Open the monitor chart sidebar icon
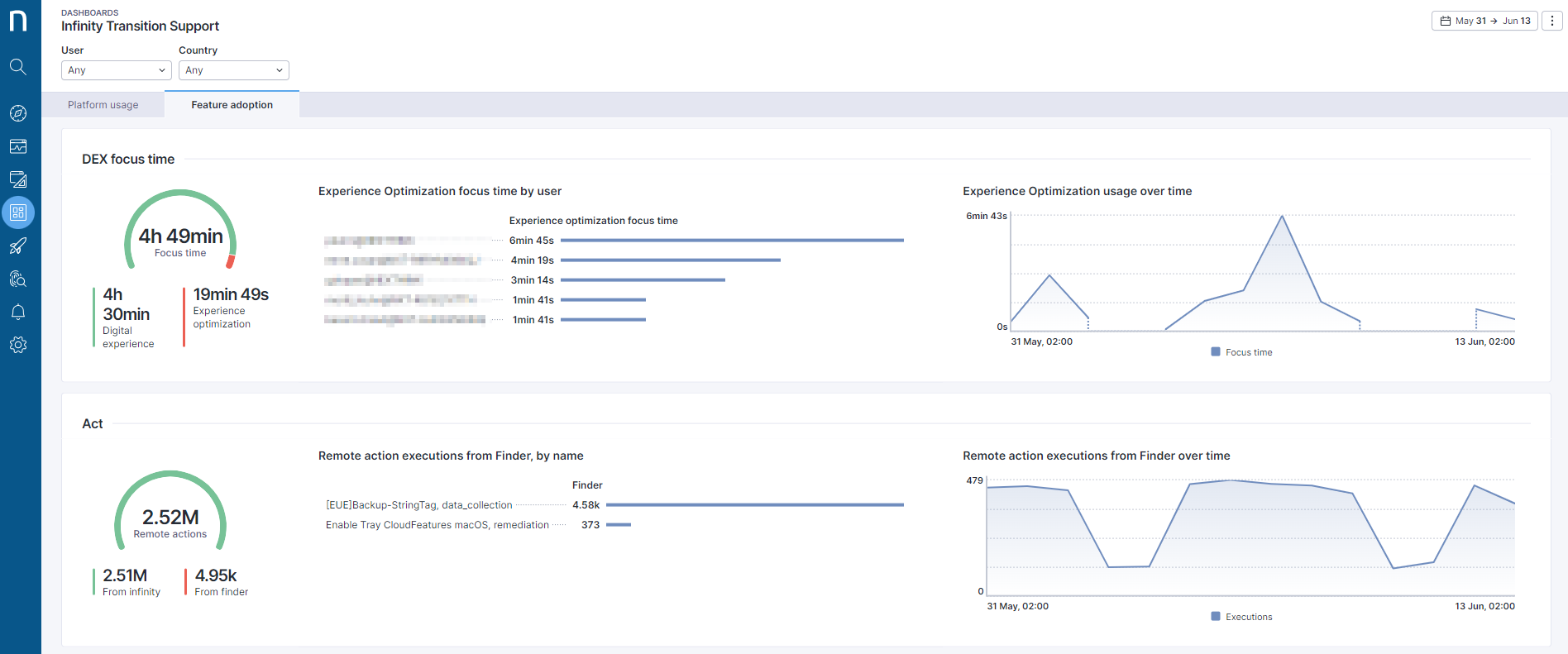 click(18, 146)
